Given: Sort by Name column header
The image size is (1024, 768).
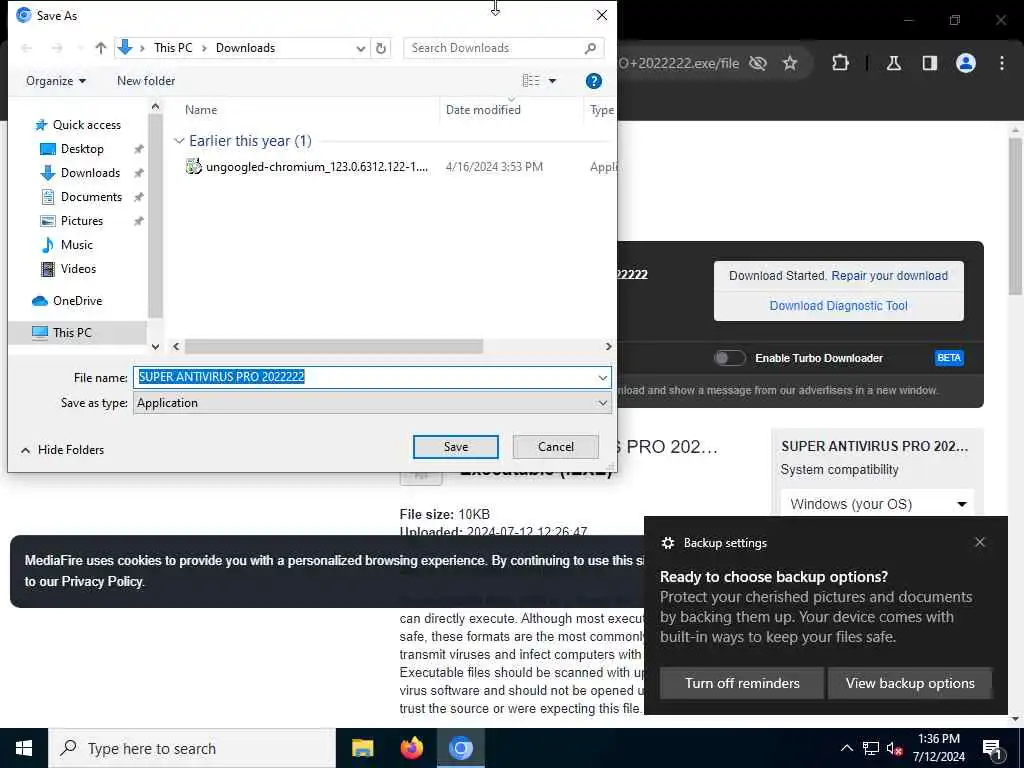Looking at the screenshot, I should 200,110.
